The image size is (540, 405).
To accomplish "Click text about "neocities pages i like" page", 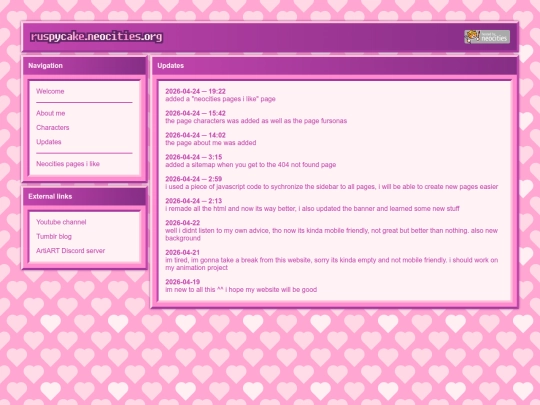I will [x=220, y=99].
